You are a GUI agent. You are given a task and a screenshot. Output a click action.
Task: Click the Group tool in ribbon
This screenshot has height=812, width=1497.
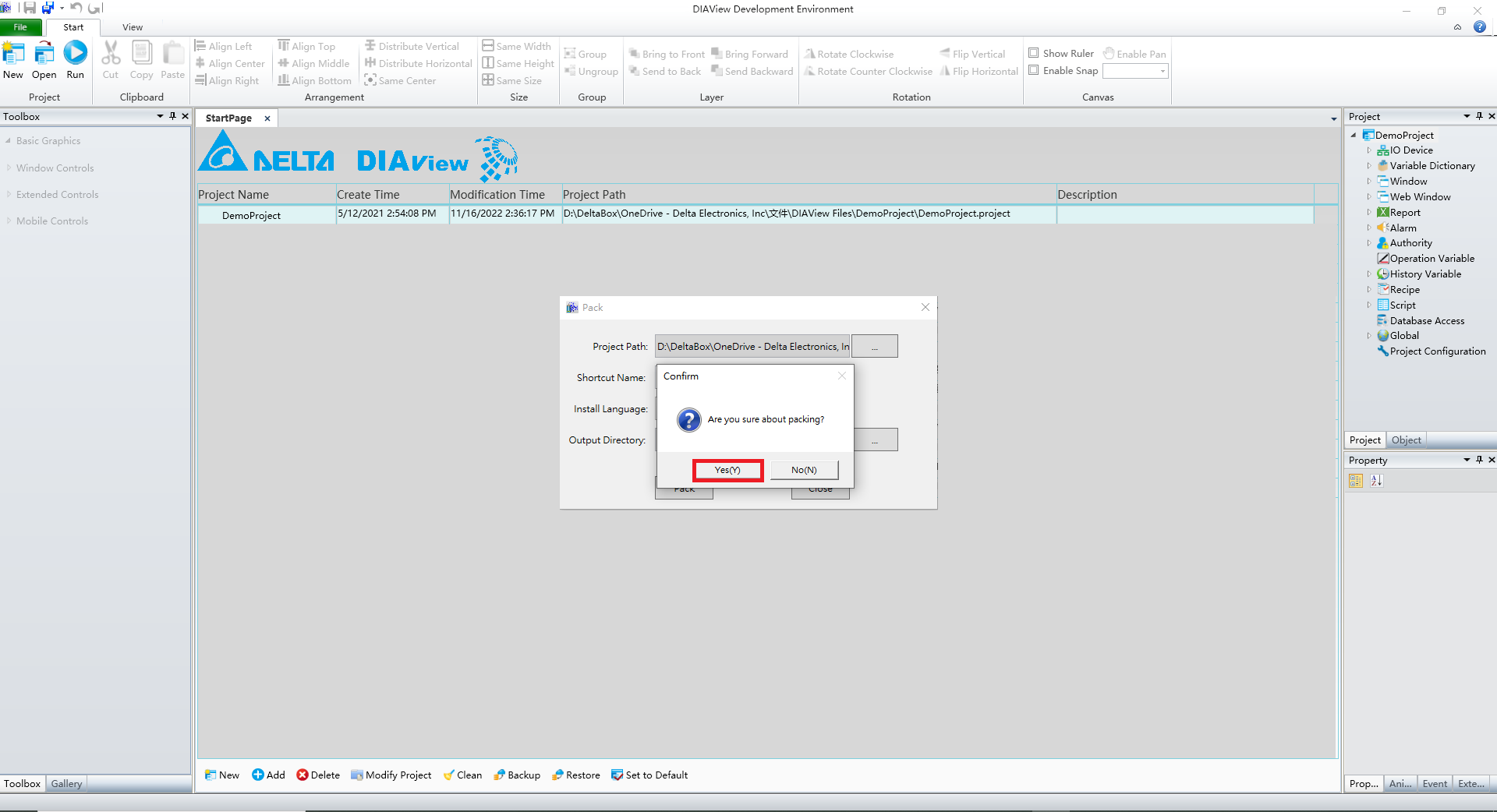[586, 54]
